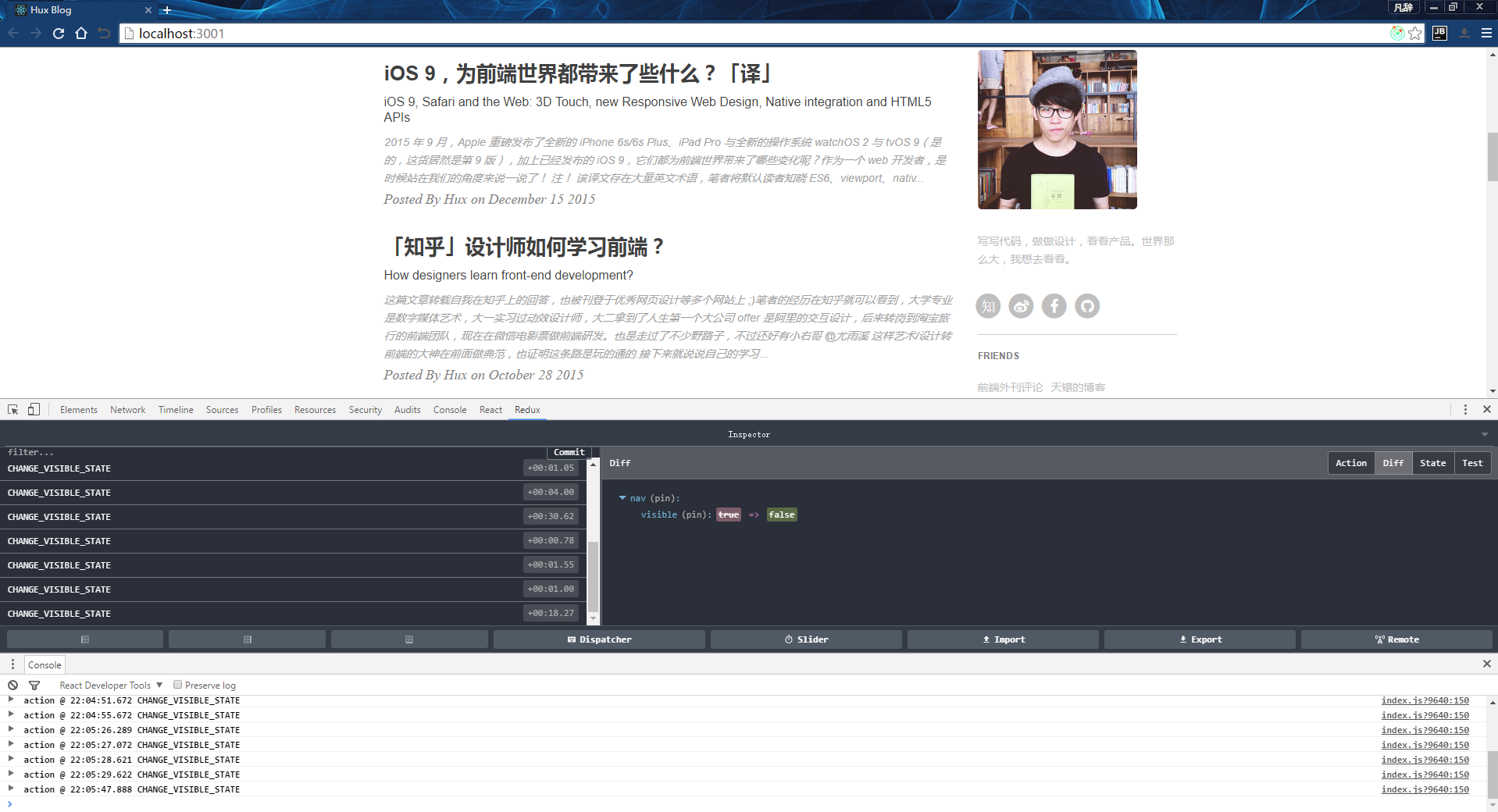
Task: Expand the console entry logged at 22:05:27.072
Action: [11, 744]
